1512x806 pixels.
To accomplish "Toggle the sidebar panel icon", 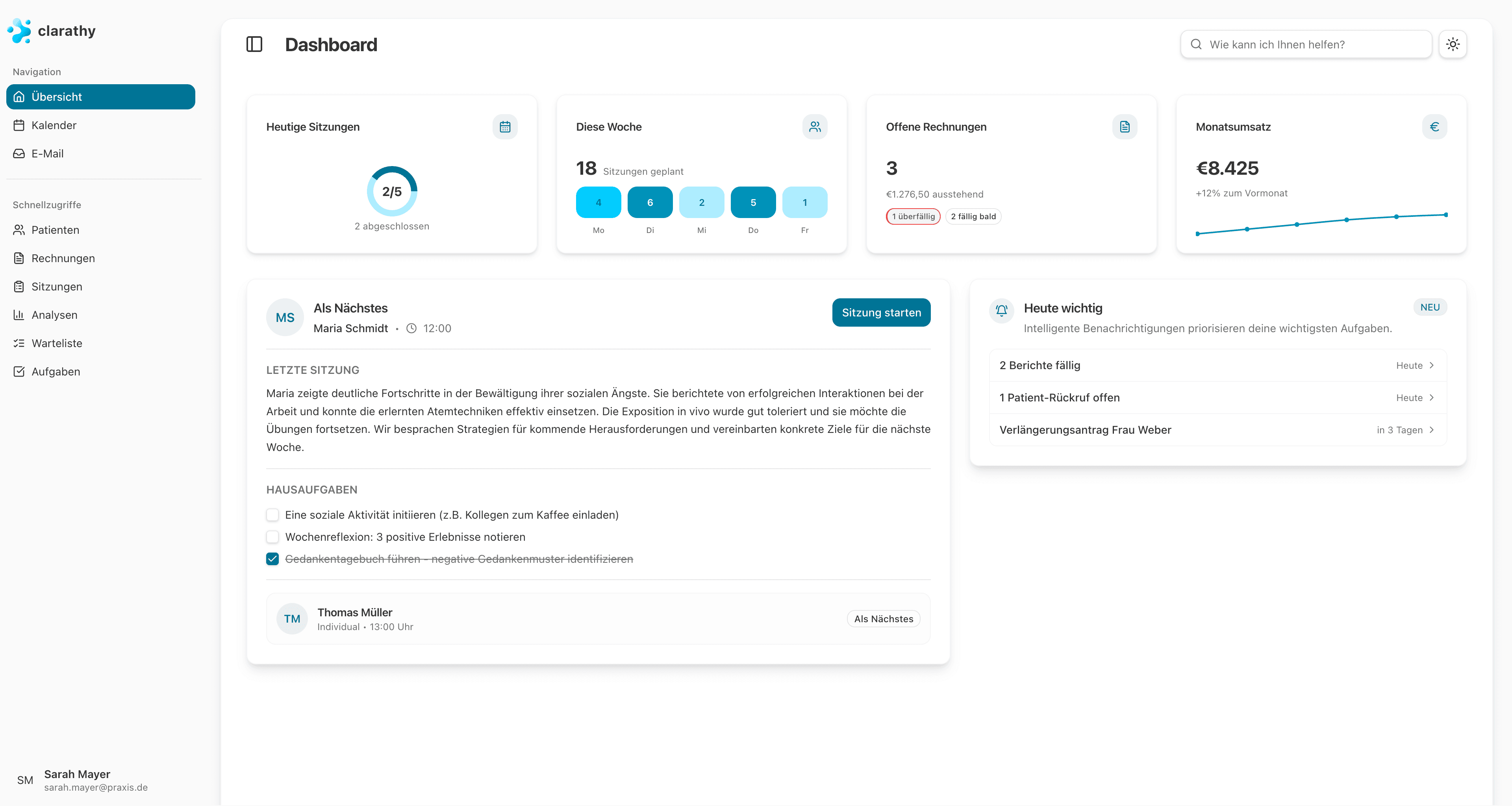I will [x=254, y=44].
